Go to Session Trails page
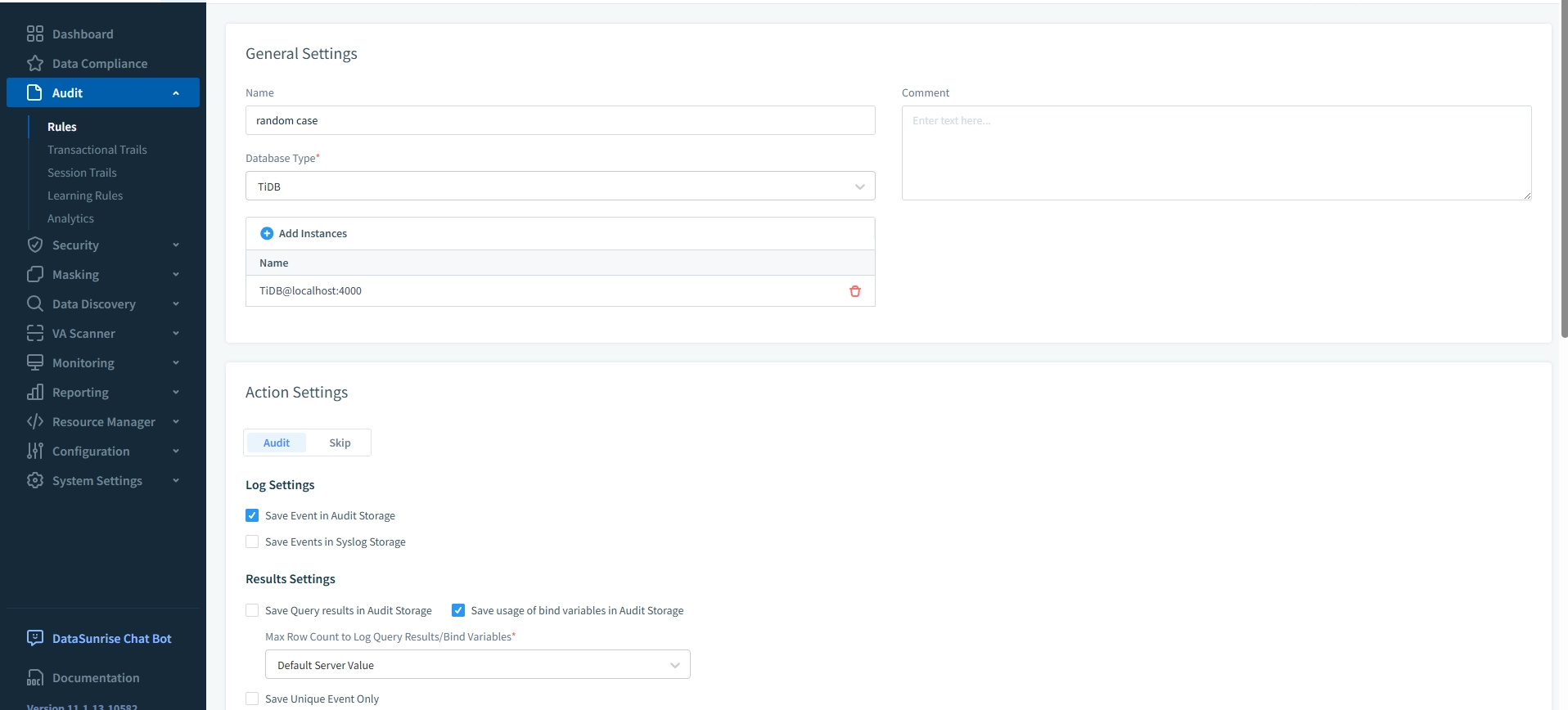 coord(82,173)
